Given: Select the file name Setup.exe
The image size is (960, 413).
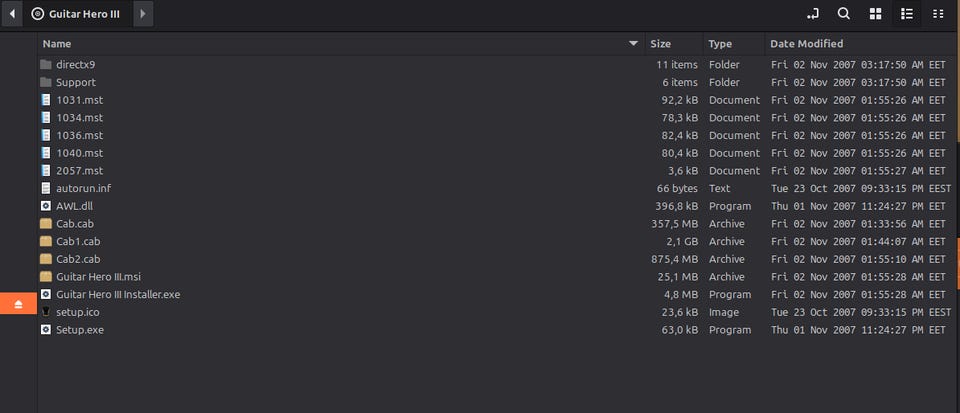Looking at the screenshot, I should coord(80,330).
